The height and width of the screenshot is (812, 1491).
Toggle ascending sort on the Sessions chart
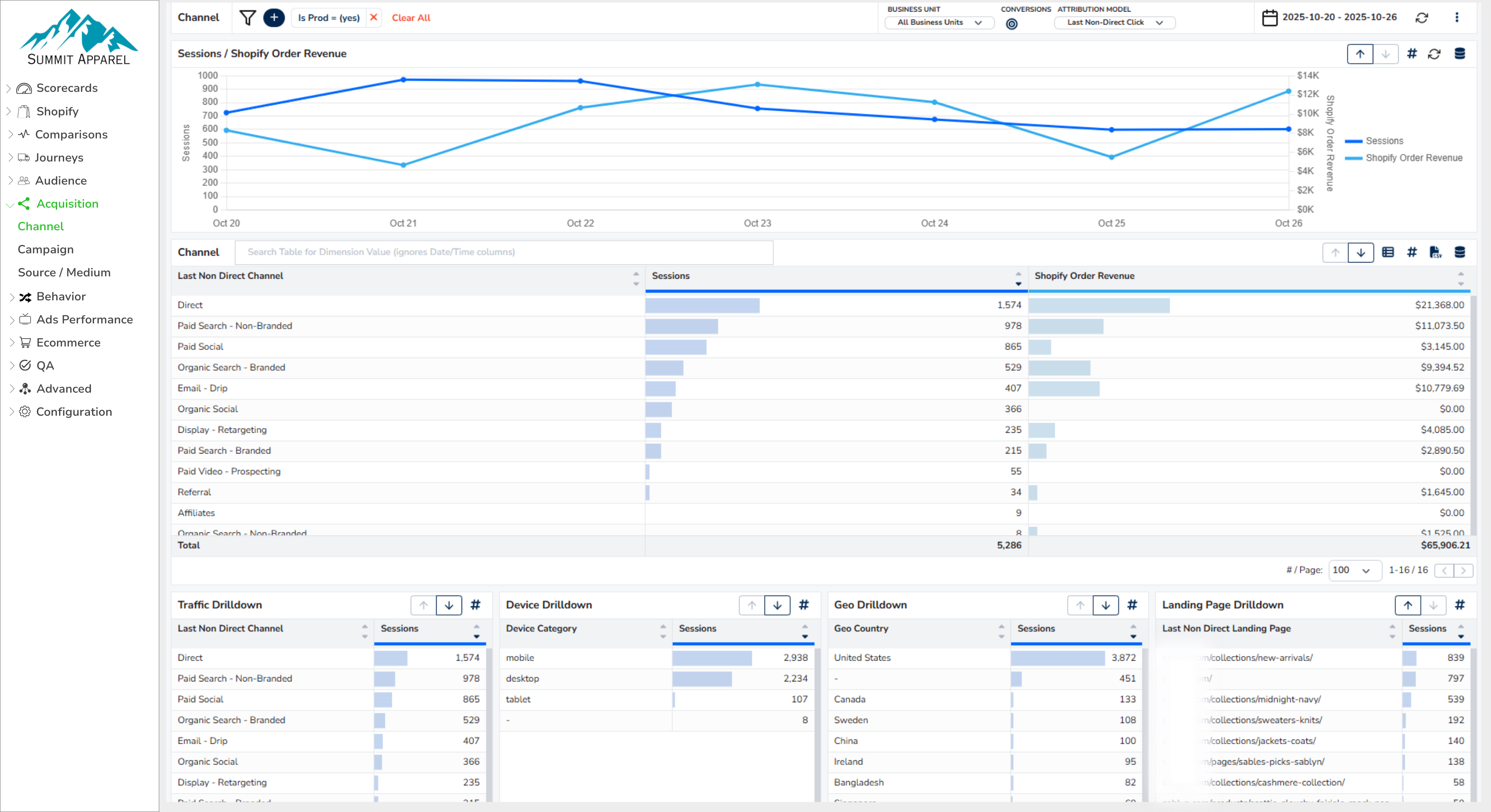[x=1360, y=54]
